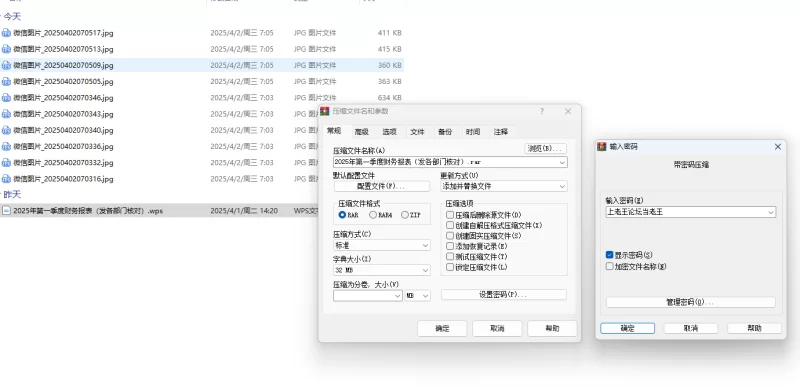Switch to the 备份 tab
This screenshot has height=390, width=800.
[445, 132]
